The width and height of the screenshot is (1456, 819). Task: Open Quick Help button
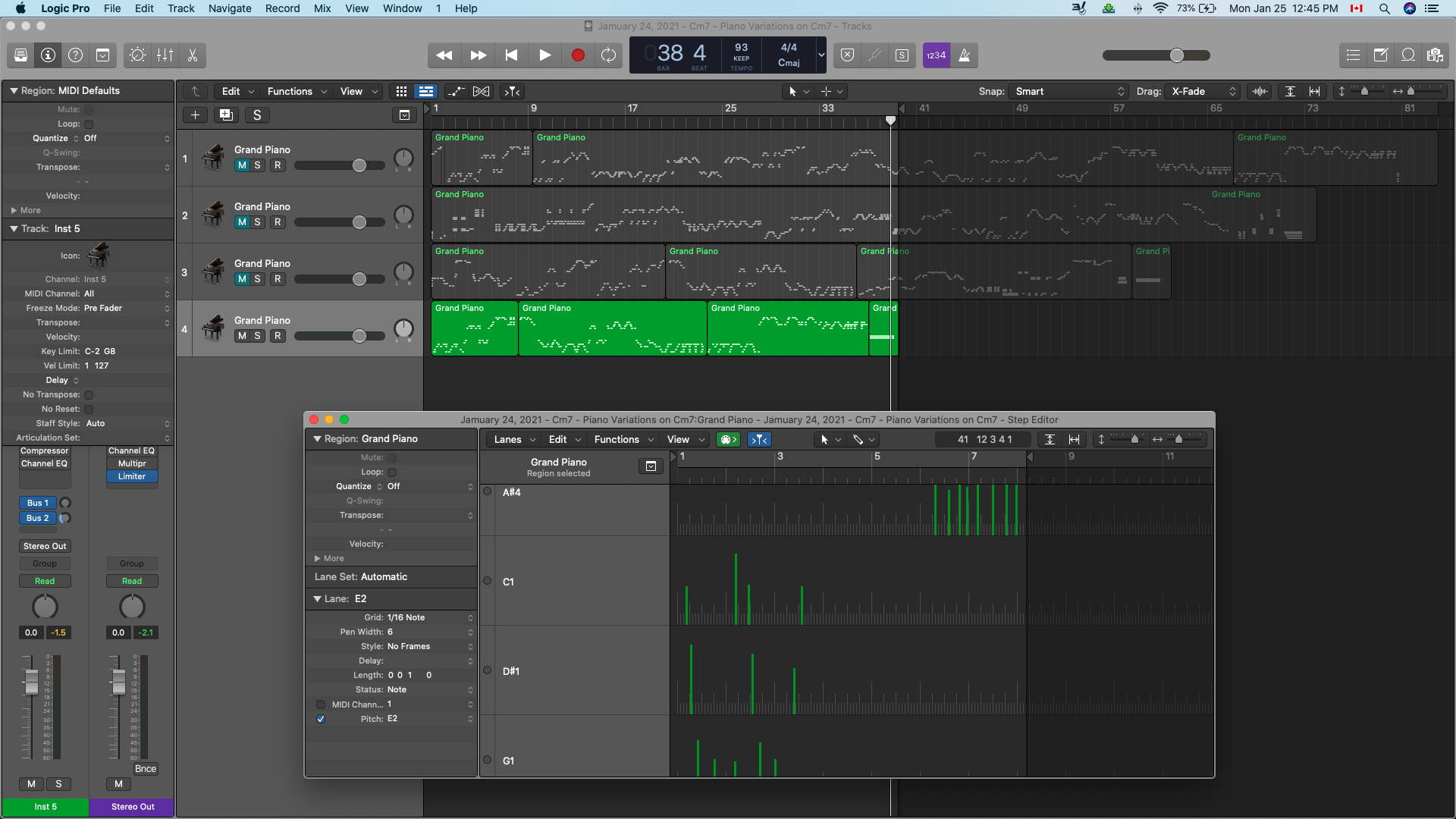(x=75, y=55)
